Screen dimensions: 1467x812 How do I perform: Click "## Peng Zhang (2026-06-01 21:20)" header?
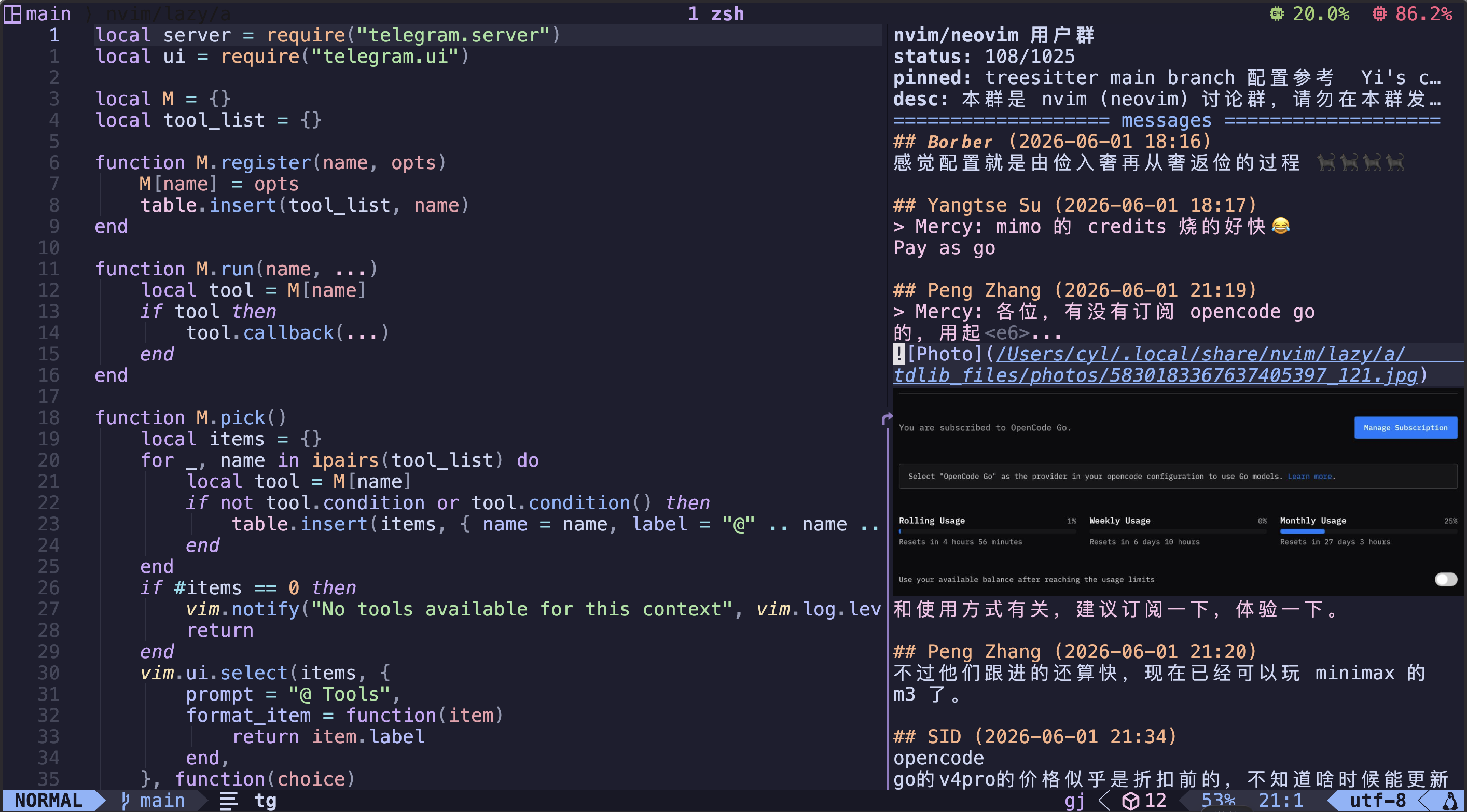(1075, 651)
